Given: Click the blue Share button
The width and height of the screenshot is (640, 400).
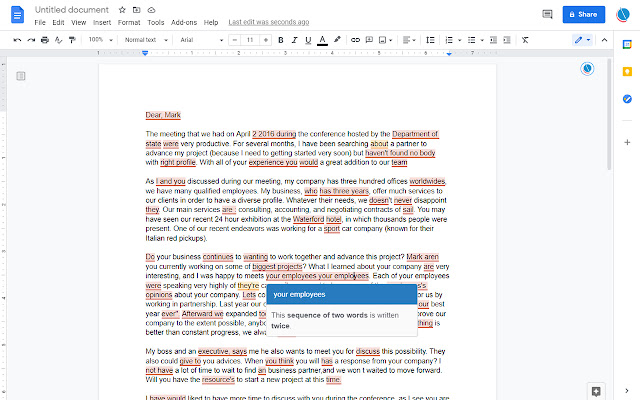Looking at the screenshot, I should (x=584, y=14).
